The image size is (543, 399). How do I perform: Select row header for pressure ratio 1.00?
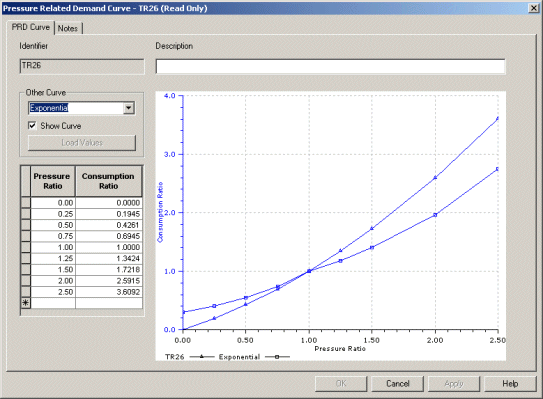tap(26, 247)
